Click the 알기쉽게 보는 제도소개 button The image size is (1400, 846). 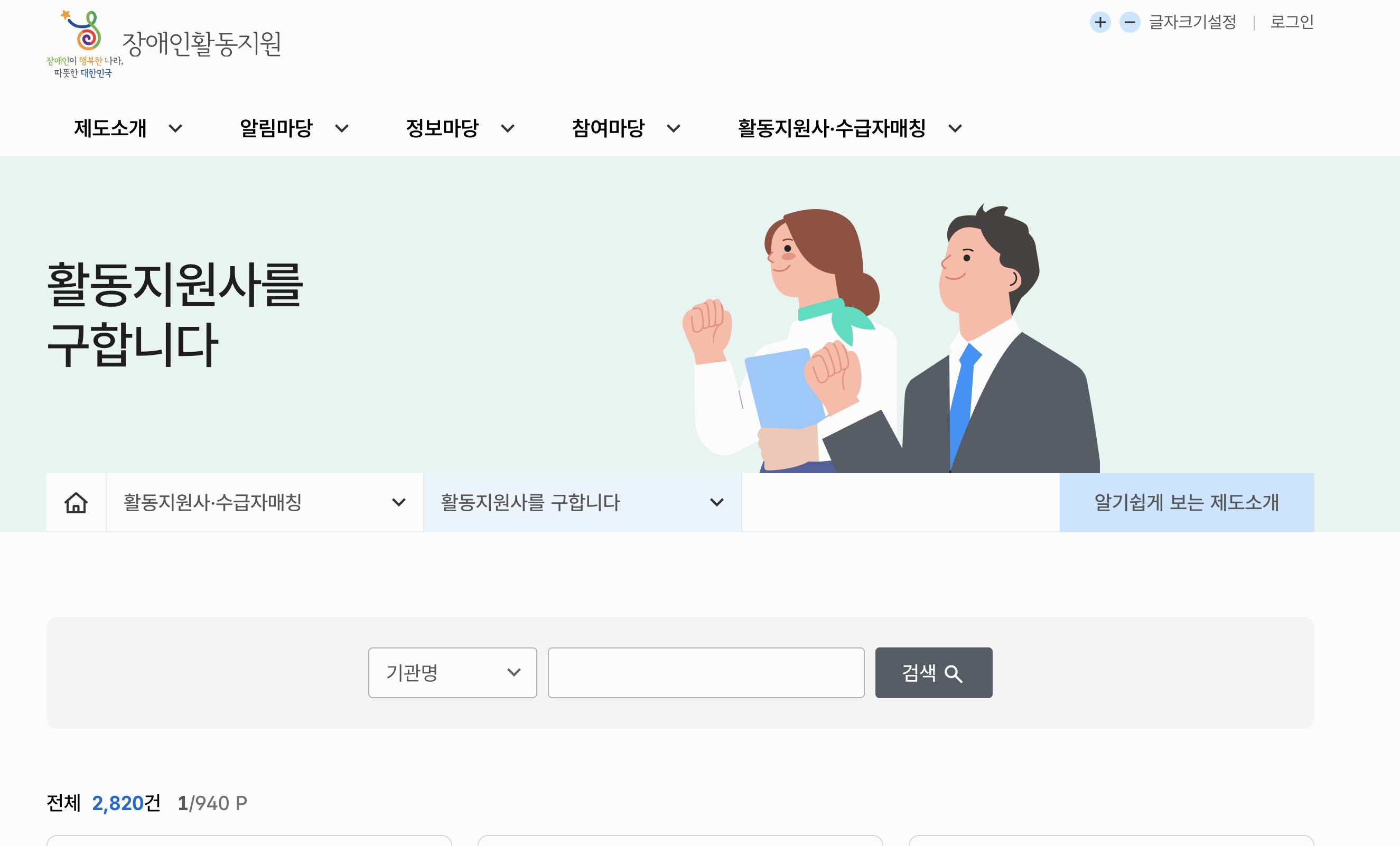pos(1187,502)
